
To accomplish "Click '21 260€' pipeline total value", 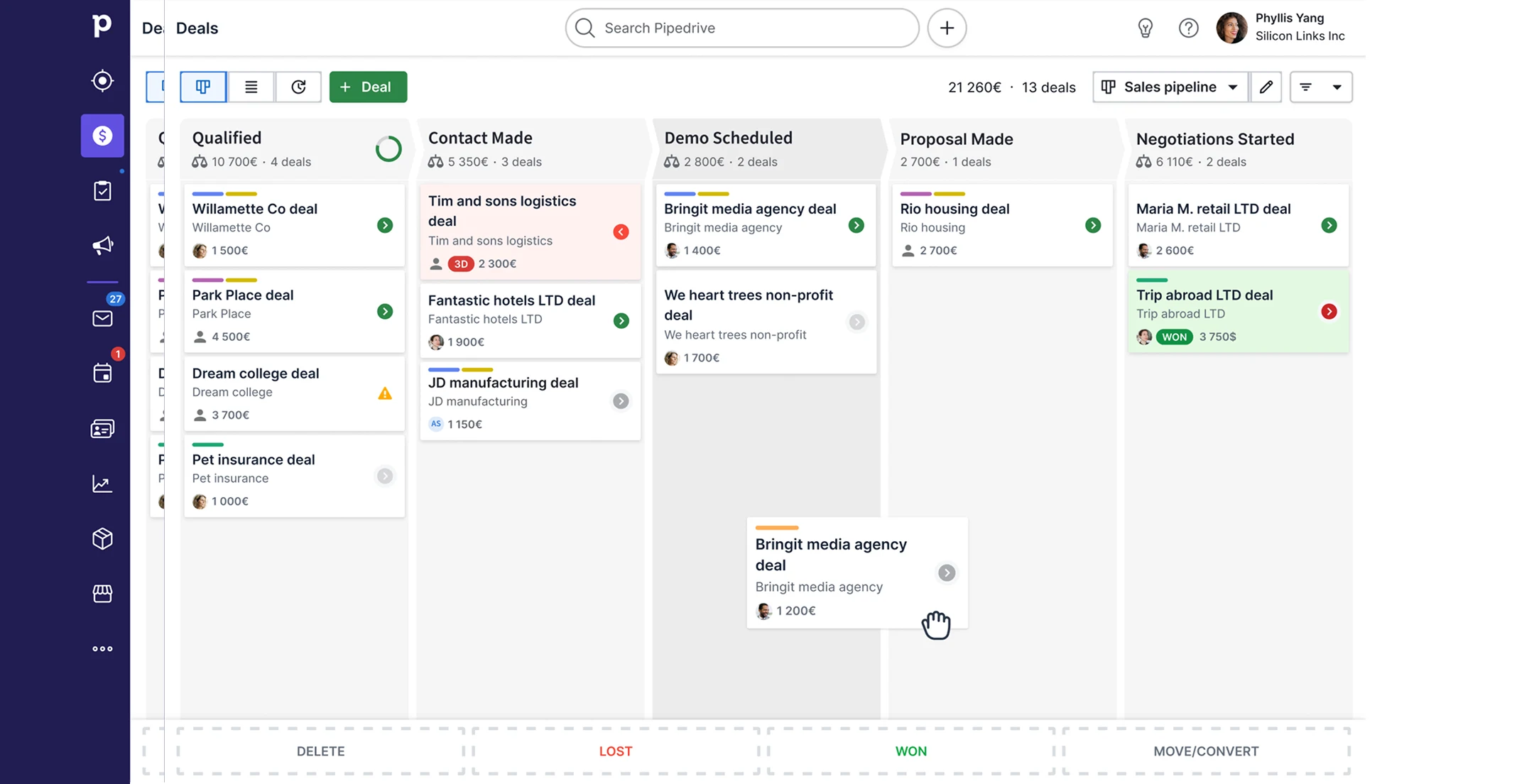I will click(x=974, y=87).
